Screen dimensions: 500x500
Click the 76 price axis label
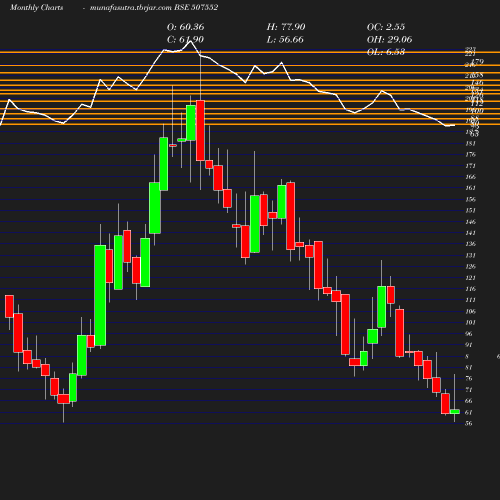[469, 379]
